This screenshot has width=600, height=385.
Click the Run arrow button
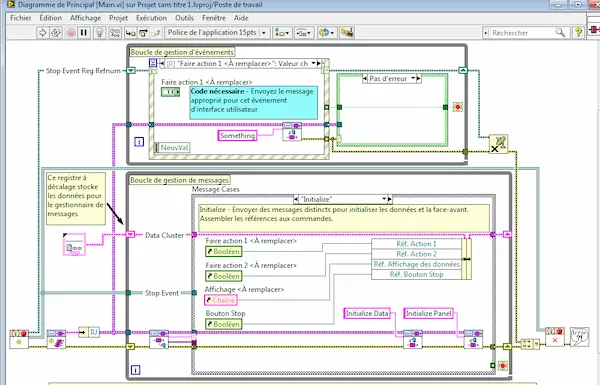pyautogui.click(x=42, y=33)
